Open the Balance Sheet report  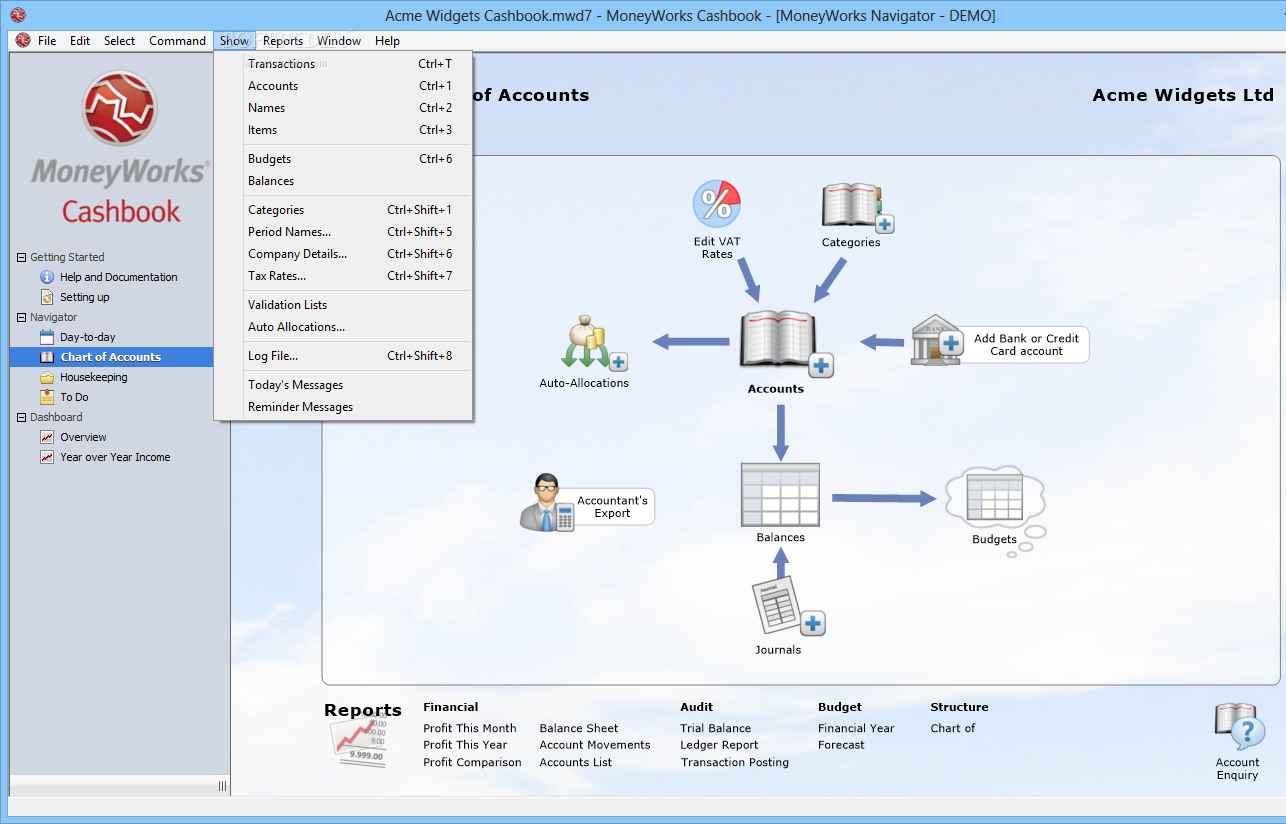coord(579,728)
